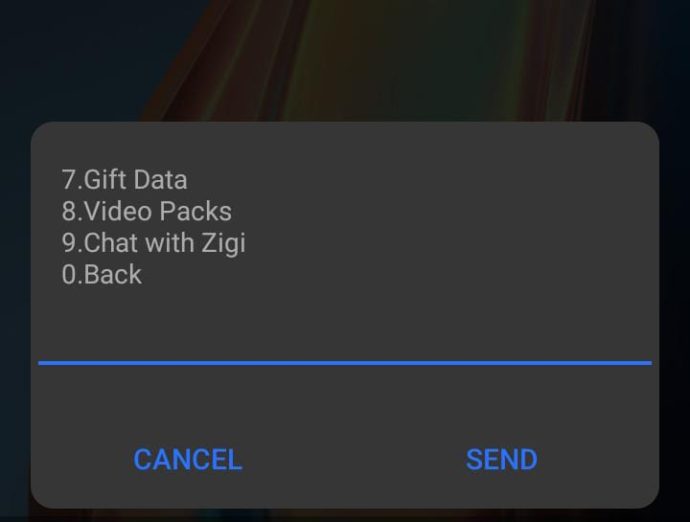Tap the word 'Chat' in option 9
This screenshot has width=690, height=522.
tap(110, 243)
